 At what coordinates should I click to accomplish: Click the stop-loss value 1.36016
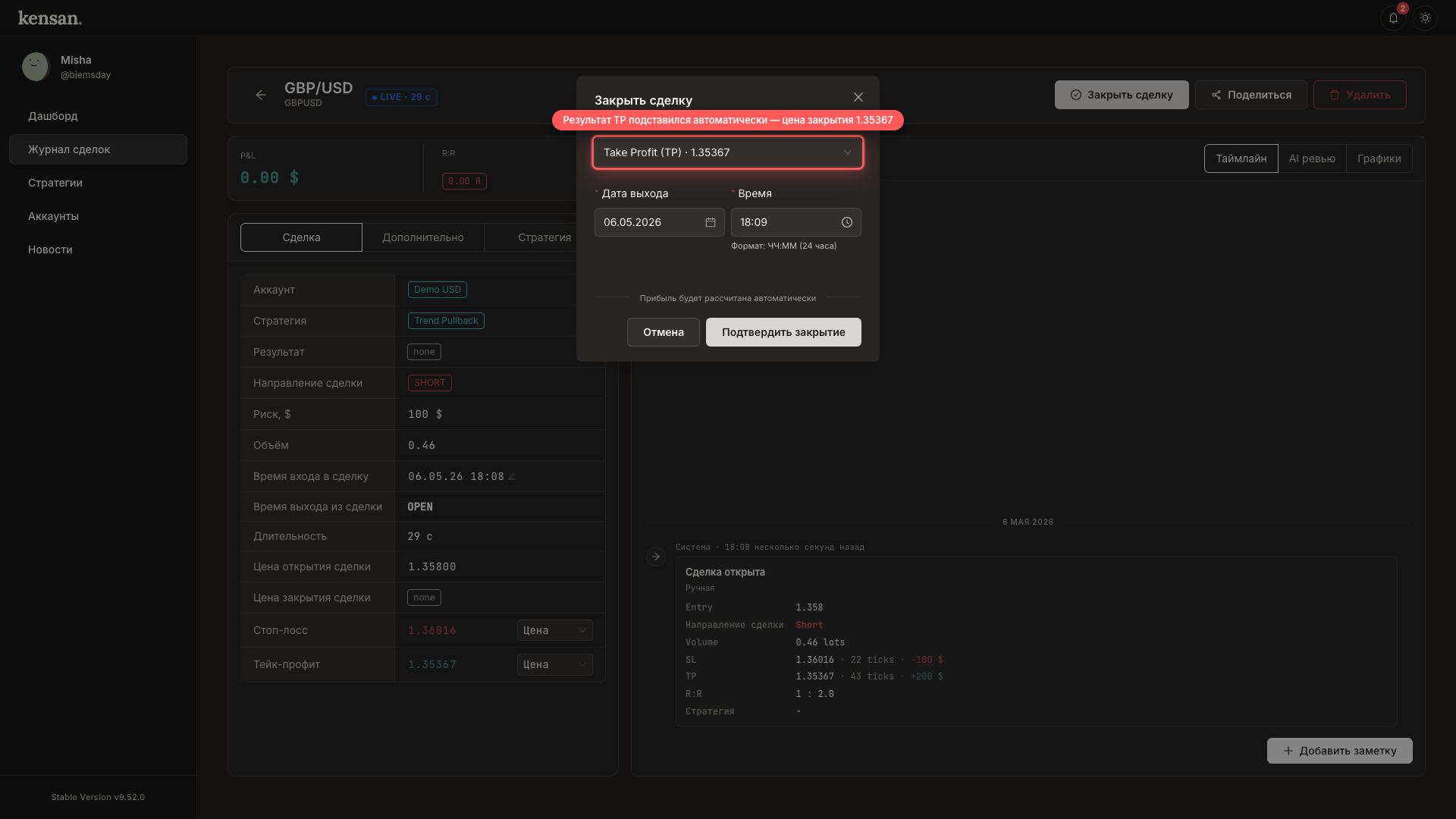point(432,630)
